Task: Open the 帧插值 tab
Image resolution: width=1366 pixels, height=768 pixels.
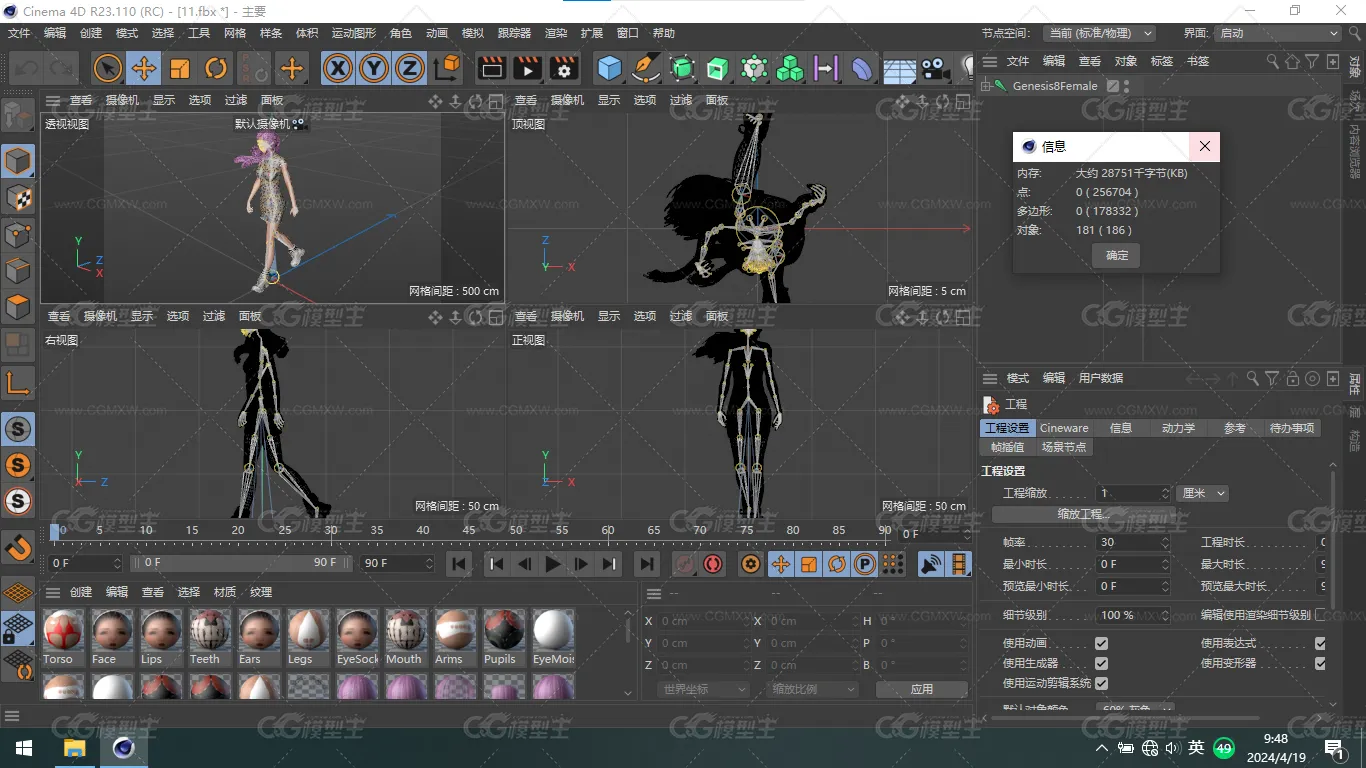Action: click(x=1005, y=447)
